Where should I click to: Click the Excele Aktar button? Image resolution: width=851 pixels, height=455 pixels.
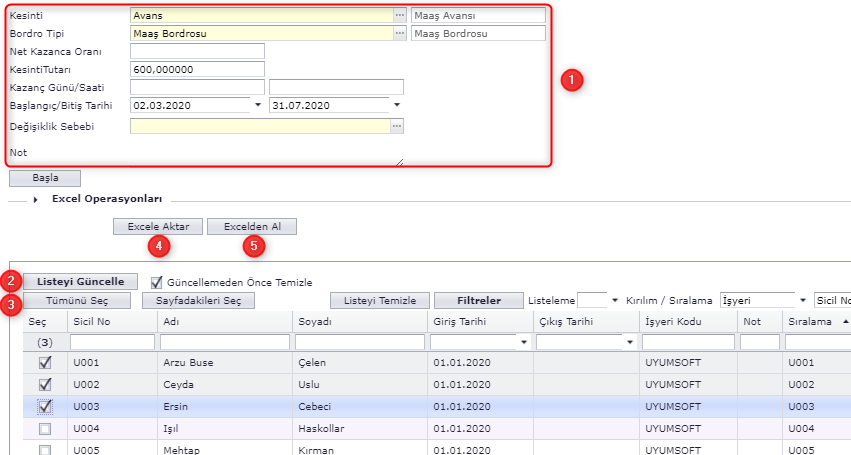tap(158, 227)
